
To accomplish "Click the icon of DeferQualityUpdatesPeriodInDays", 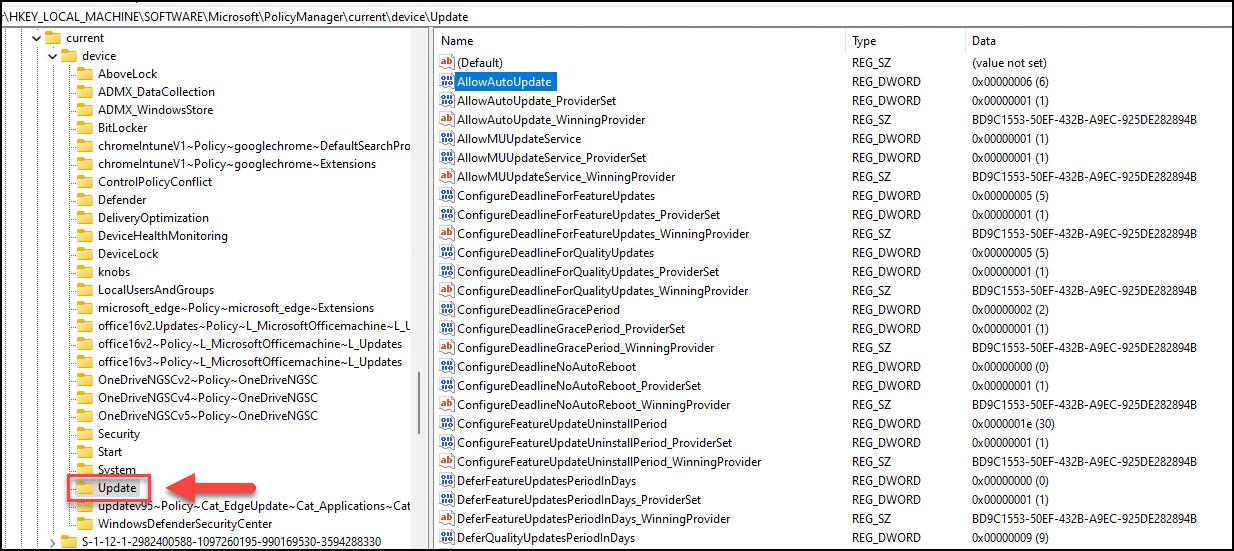I will pyautogui.click(x=447, y=538).
